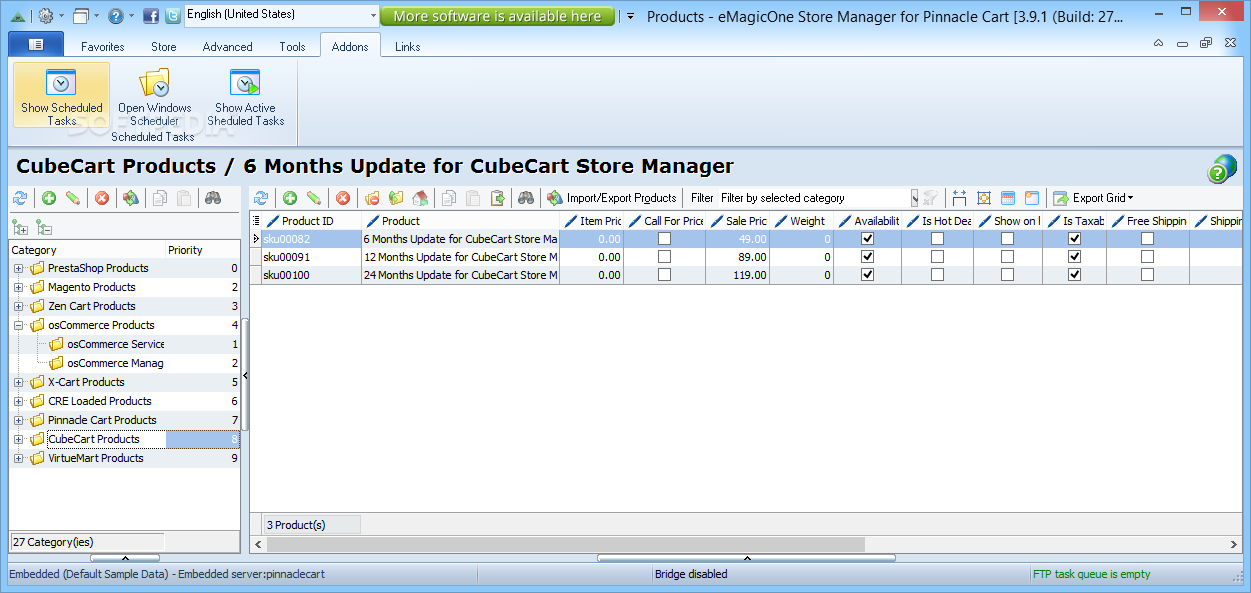Select the Addons ribbon tab

[350, 47]
